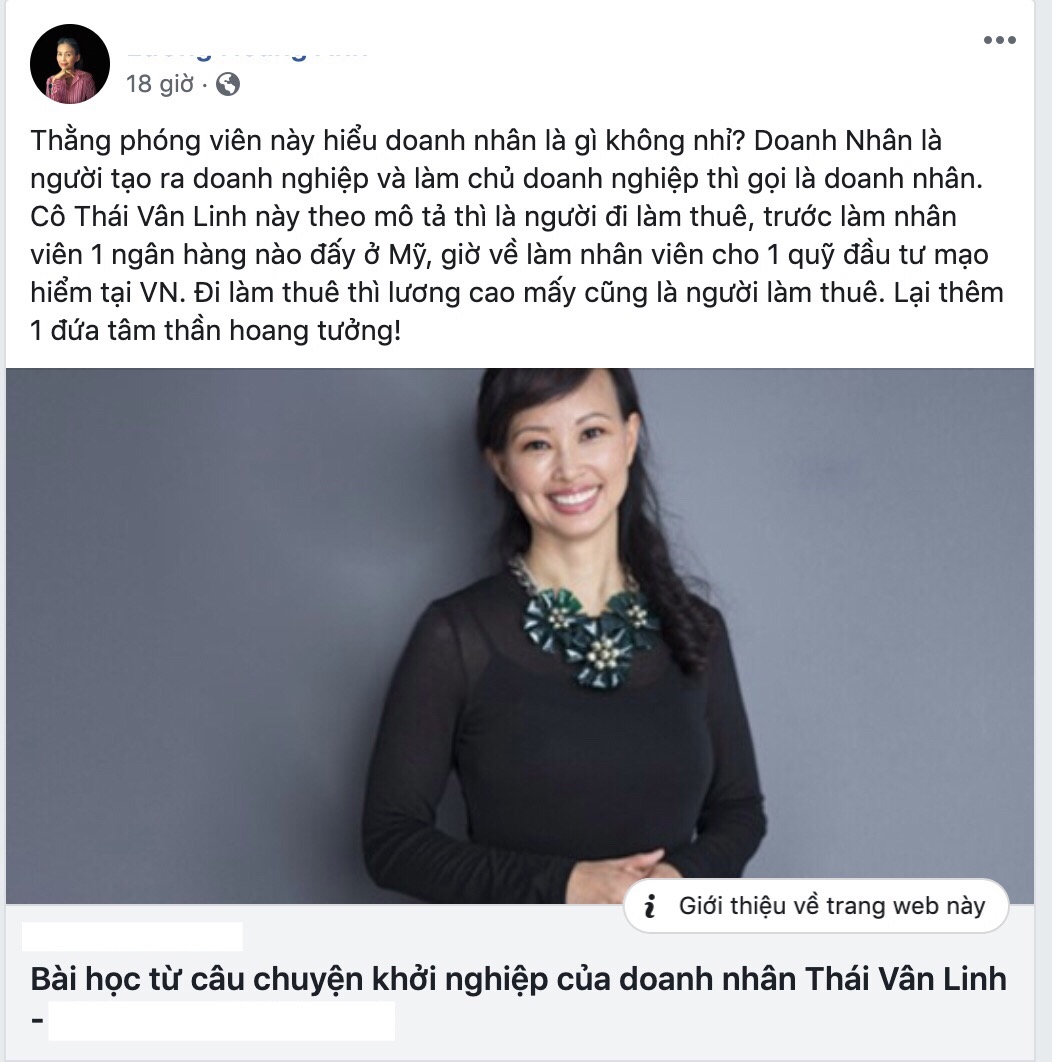1052x1062 pixels.
Task: Open the link preview photo of the woman
Action: pos(520,636)
